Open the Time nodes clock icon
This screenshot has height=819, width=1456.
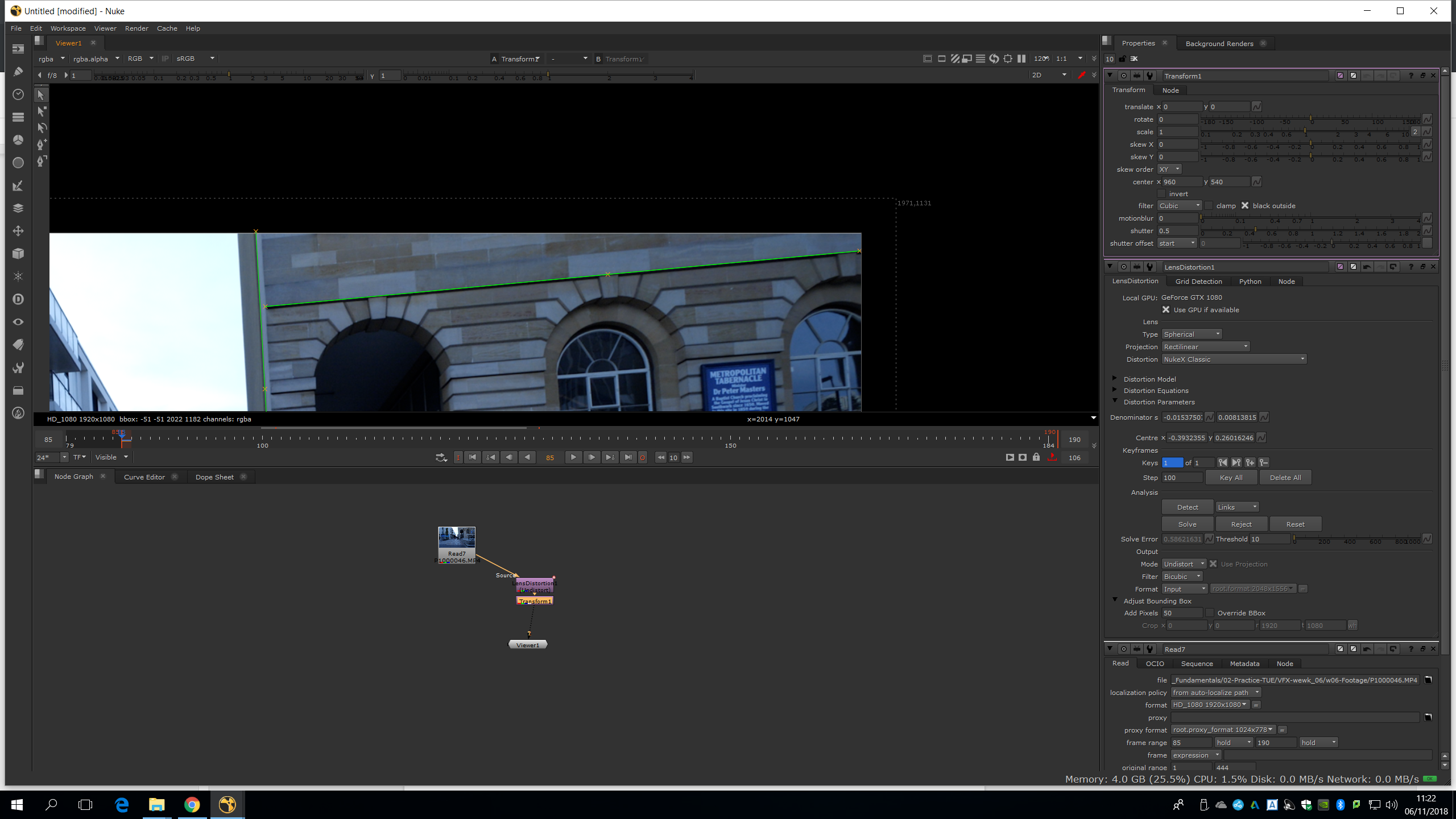pyautogui.click(x=18, y=94)
